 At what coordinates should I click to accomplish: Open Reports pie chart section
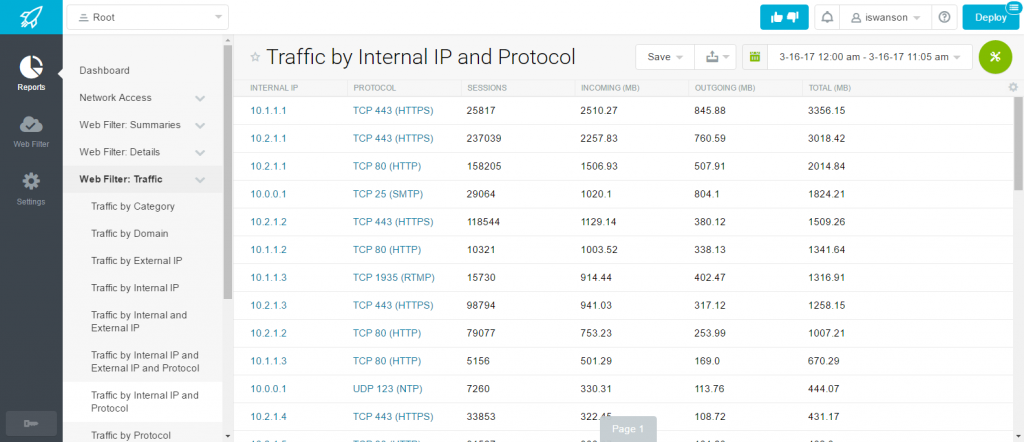point(31,73)
